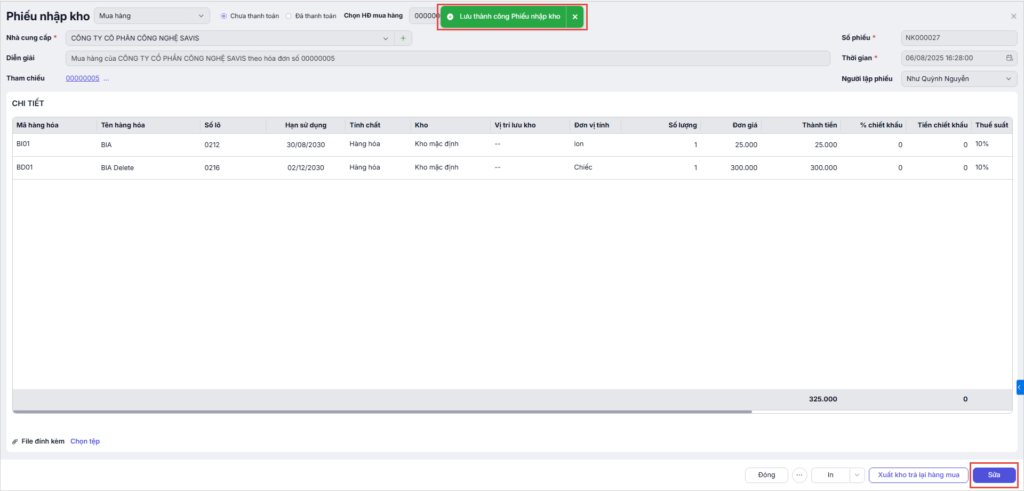This screenshot has width=1024, height=491.
Task: Click 'Xuất kho trả lại hàng mua' button
Action: (918, 475)
